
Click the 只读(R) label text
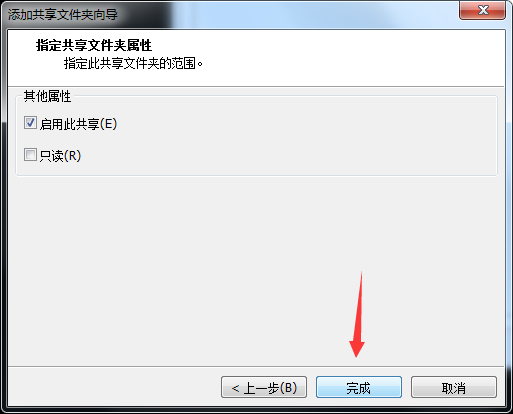point(60,156)
